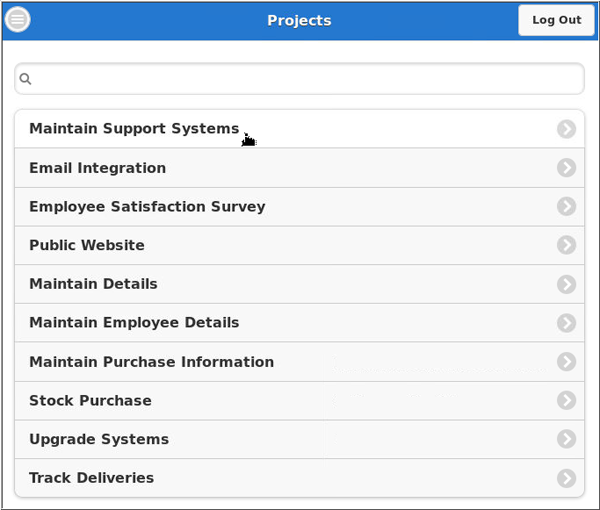
Task: Click arrow icon for Upgrade Systems
Action: pyautogui.click(x=566, y=439)
